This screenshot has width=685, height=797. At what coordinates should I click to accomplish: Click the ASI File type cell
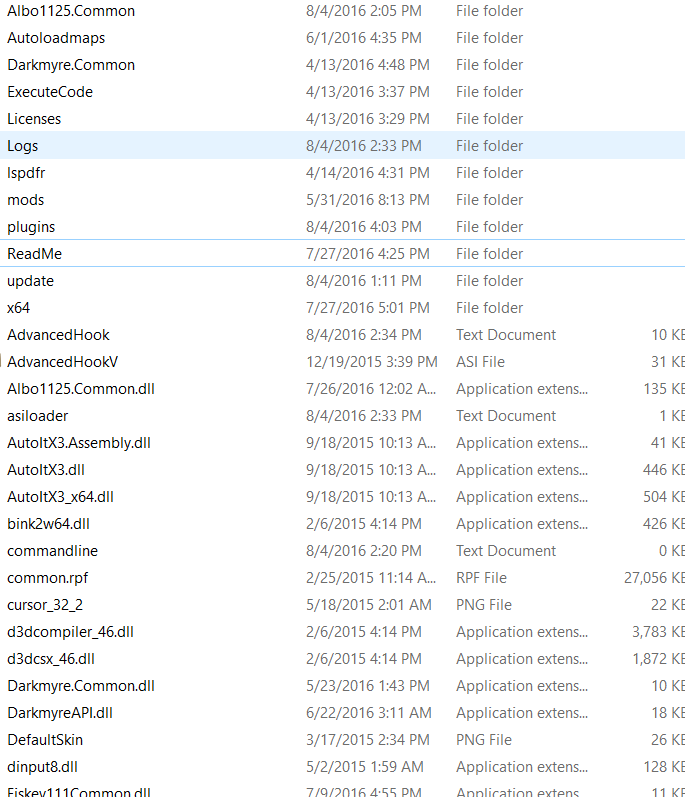tap(480, 362)
